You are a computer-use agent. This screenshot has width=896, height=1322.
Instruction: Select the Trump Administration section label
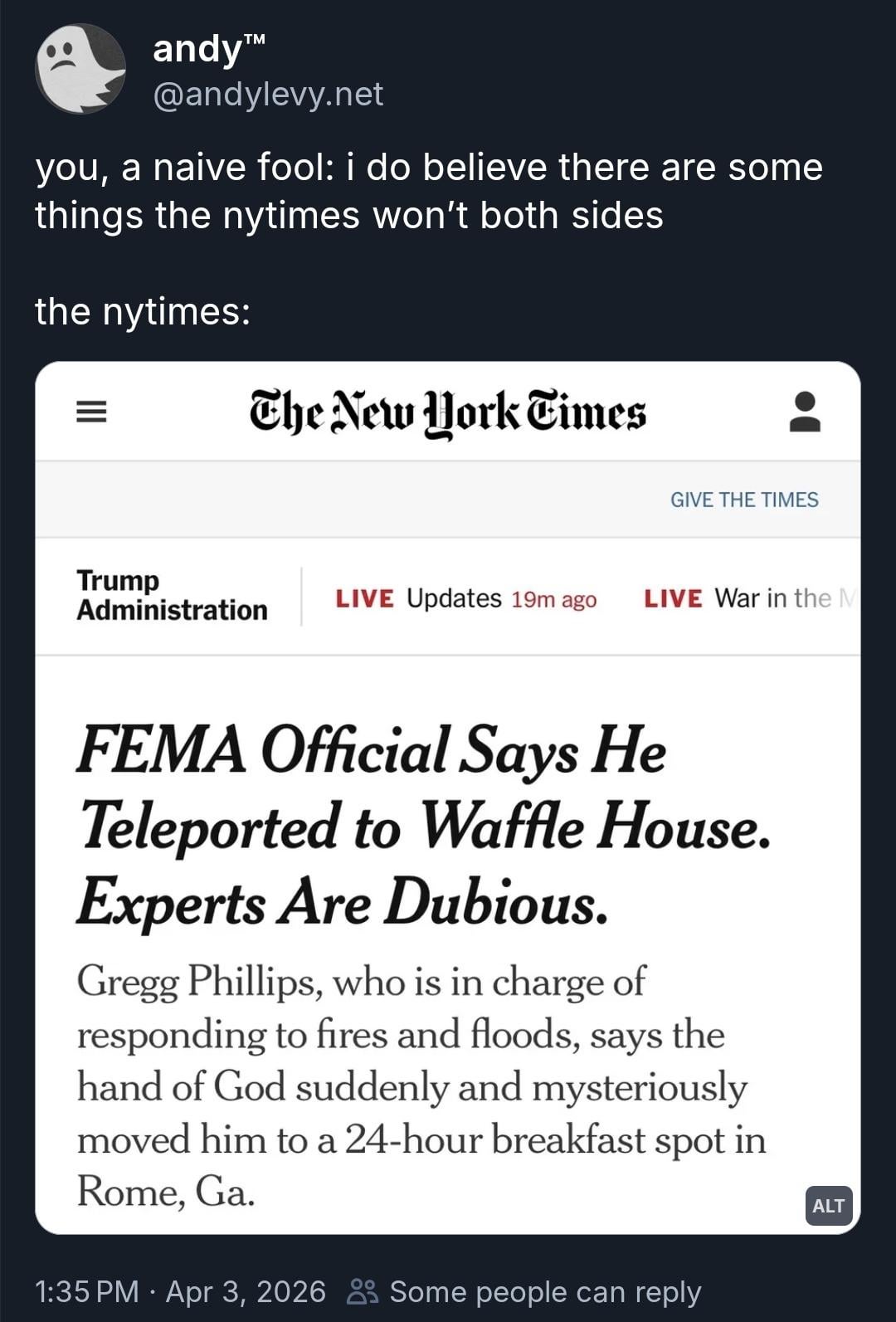pyautogui.click(x=172, y=595)
